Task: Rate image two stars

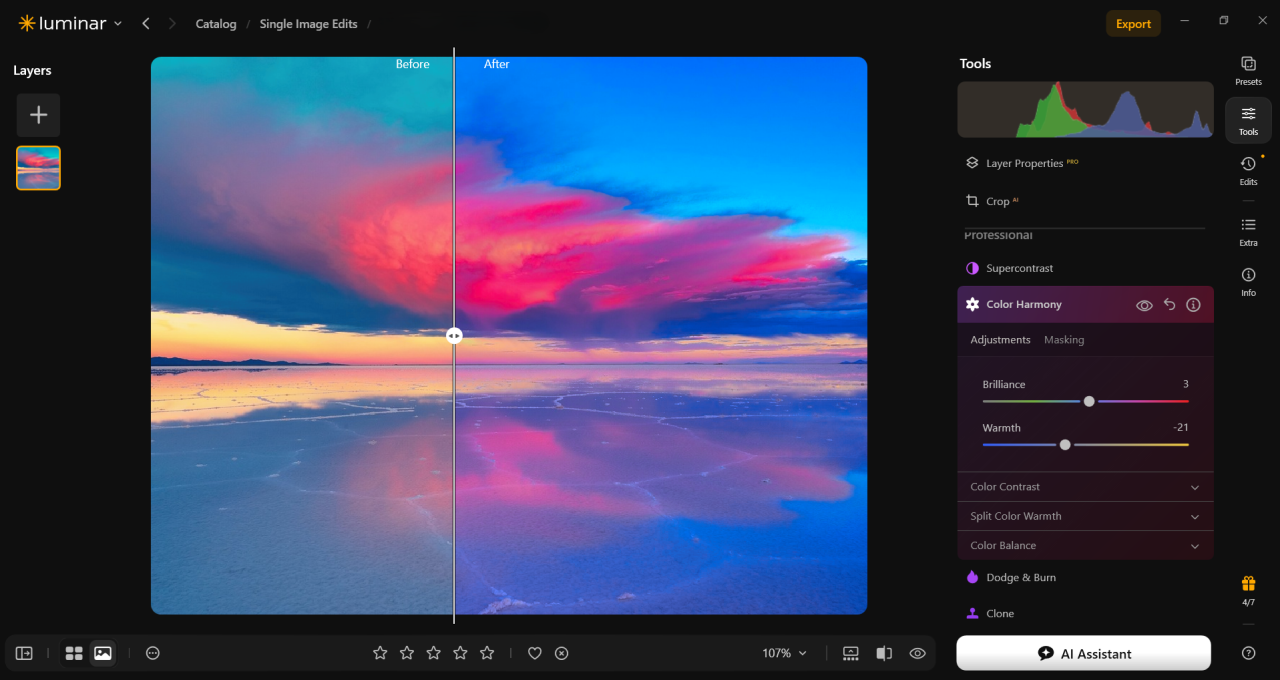Action: point(407,653)
